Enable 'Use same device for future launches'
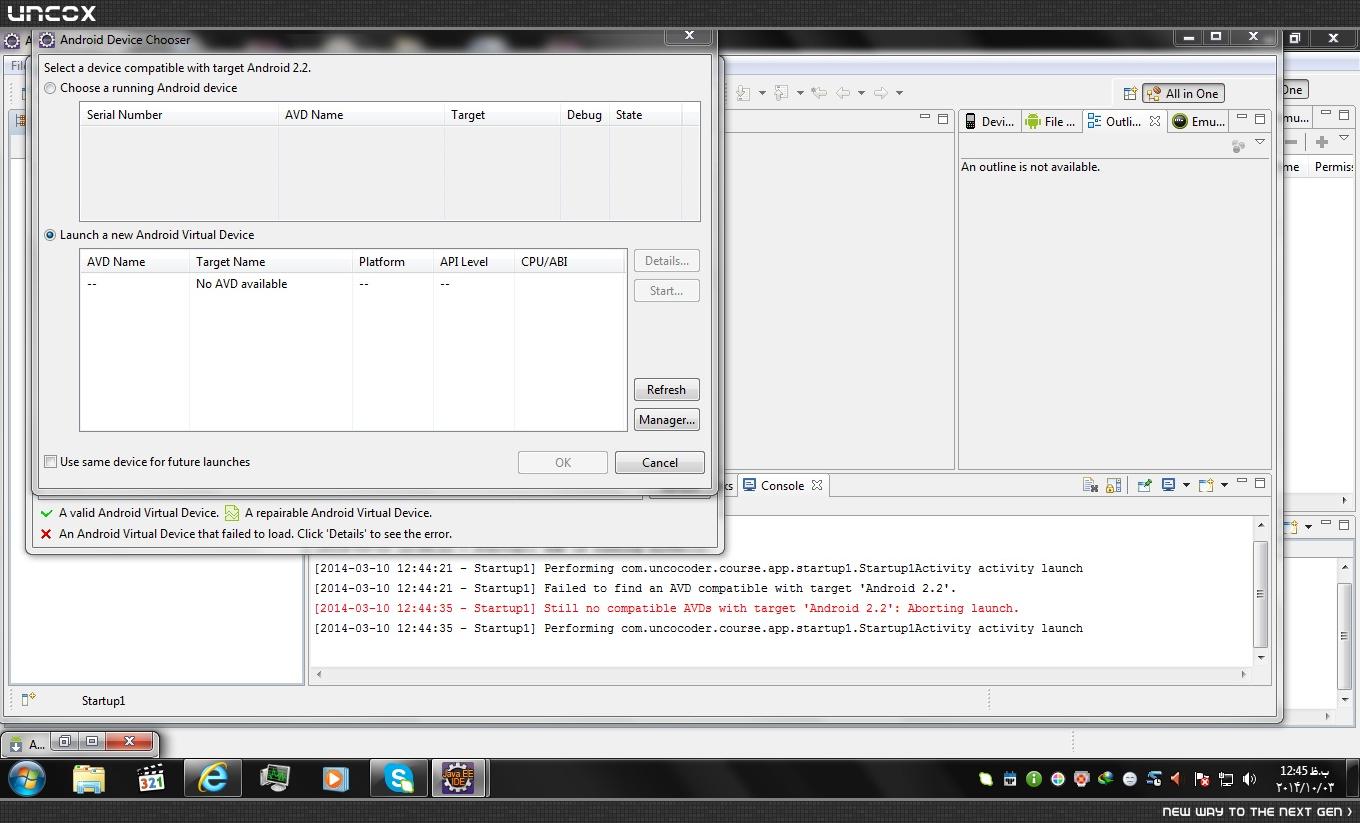 click(50, 462)
